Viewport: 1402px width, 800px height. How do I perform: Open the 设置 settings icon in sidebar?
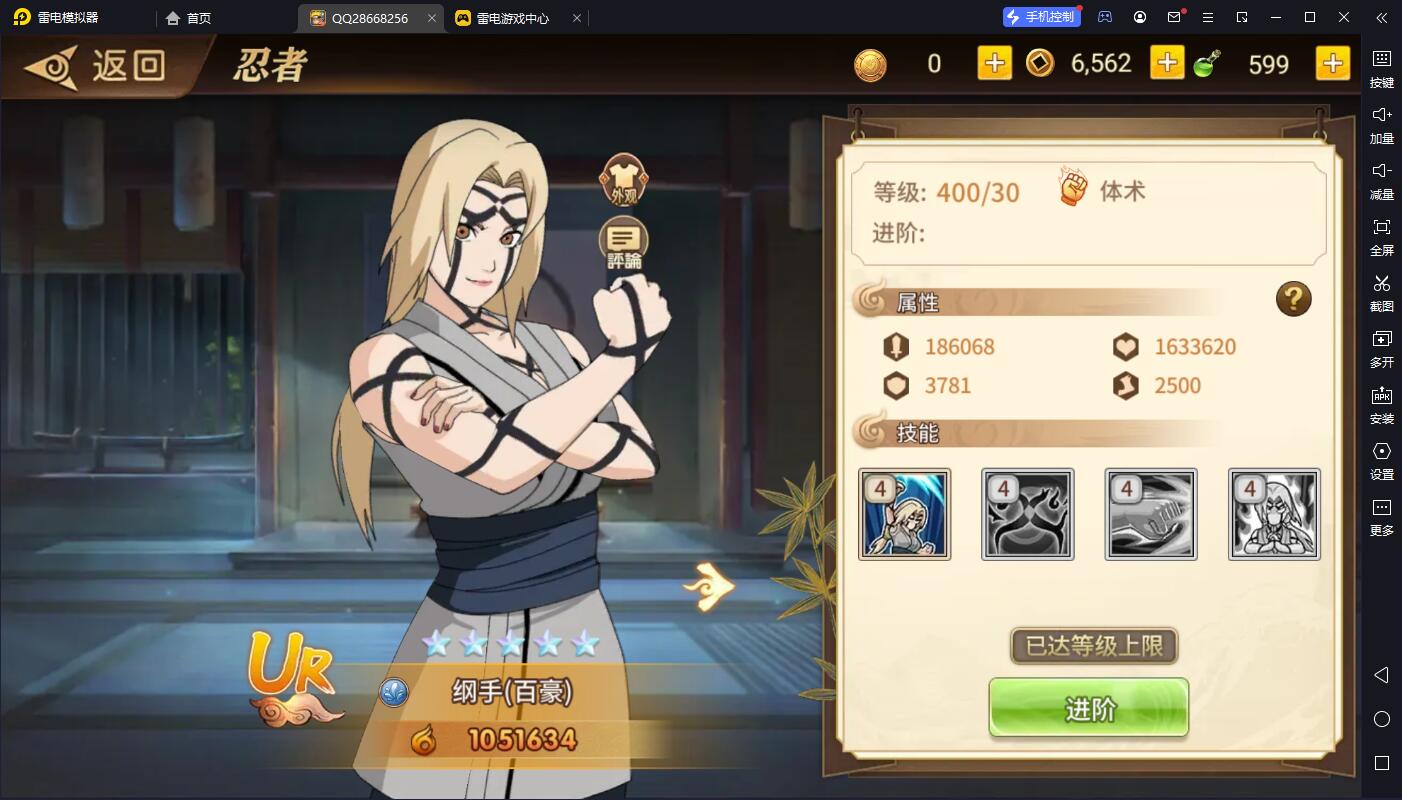click(1381, 460)
